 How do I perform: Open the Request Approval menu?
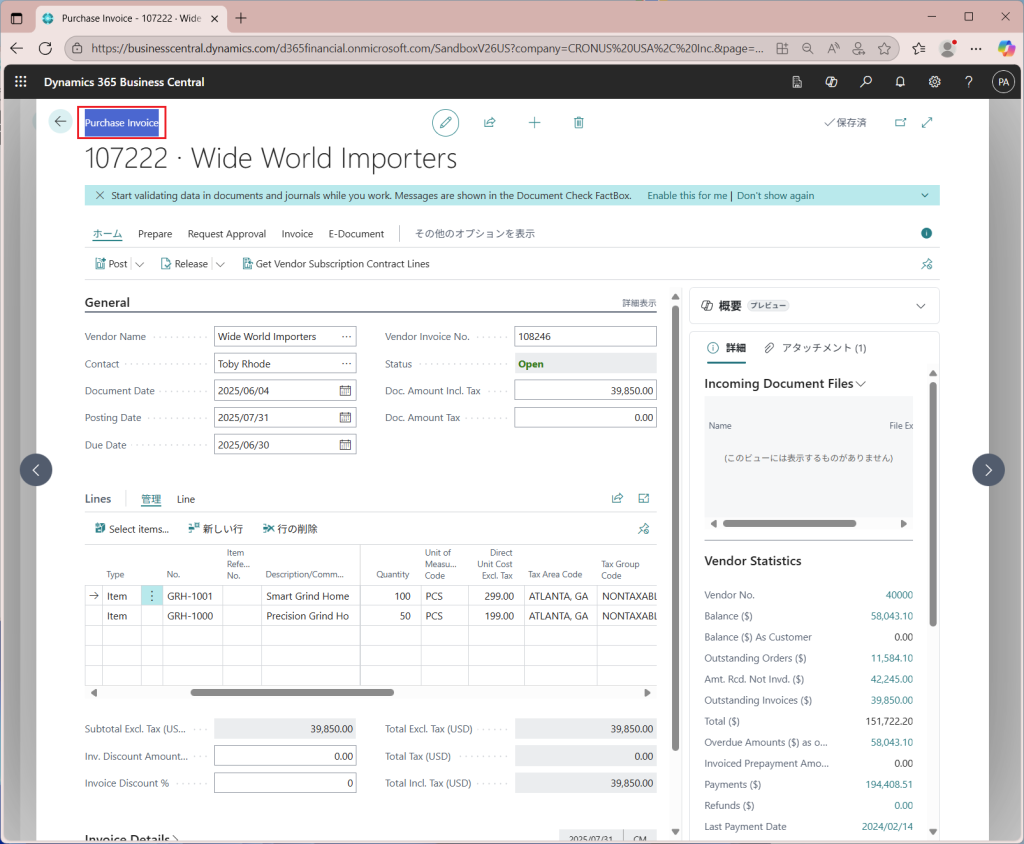click(x=227, y=234)
